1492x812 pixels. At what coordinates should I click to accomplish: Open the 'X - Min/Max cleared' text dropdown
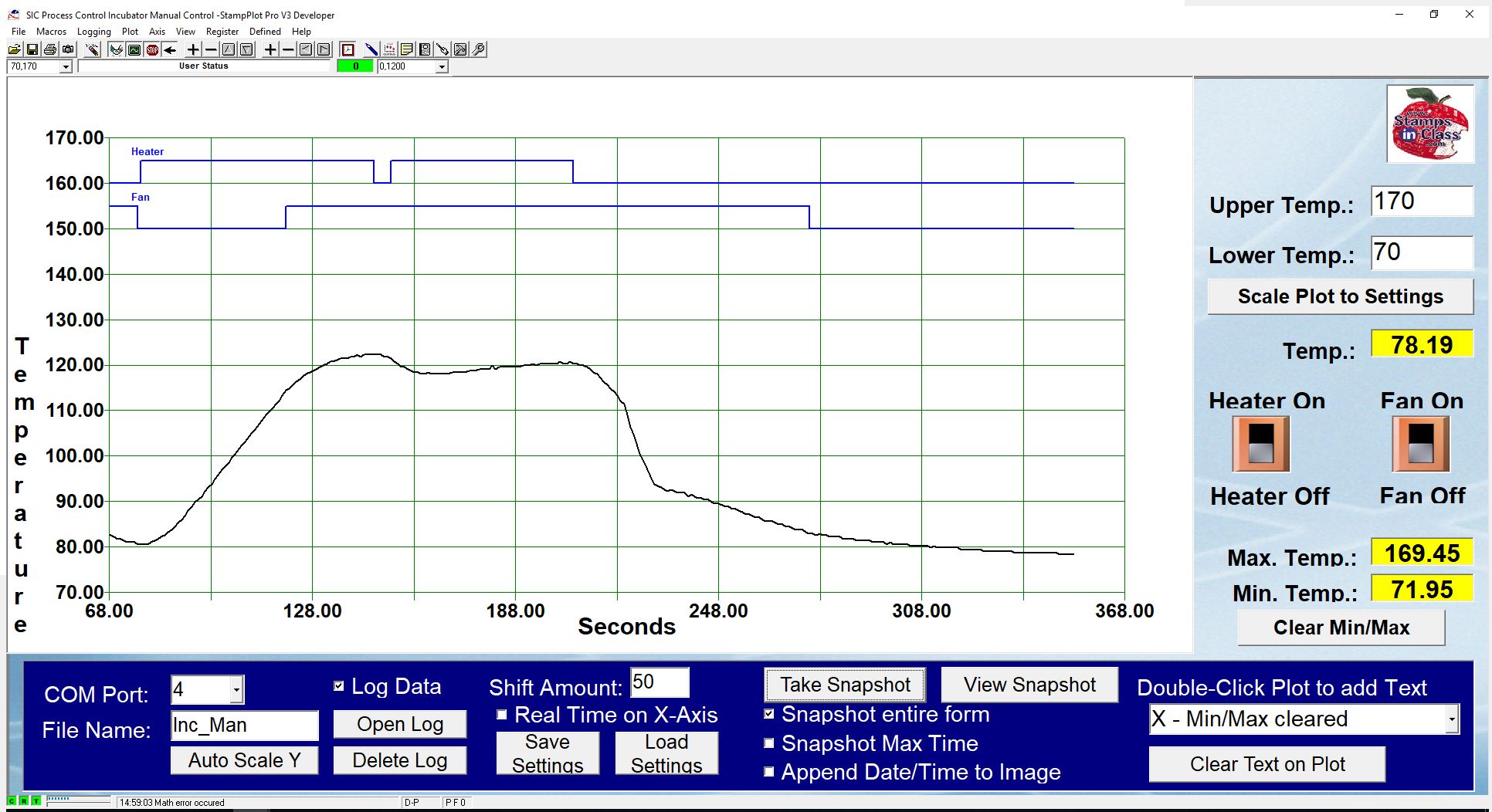[x=1452, y=719]
